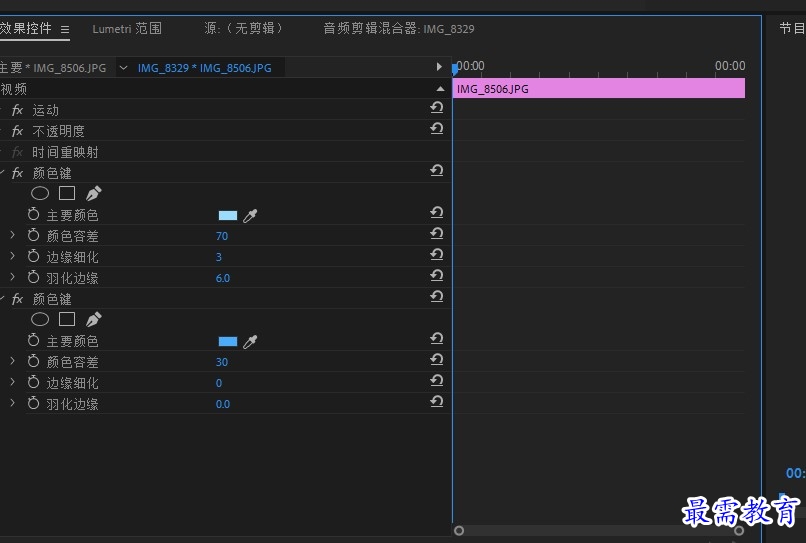
Task: Open the 音频剪辑混合器: IMG_8329 tab
Action: pyautogui.click(x=399, y=28)
